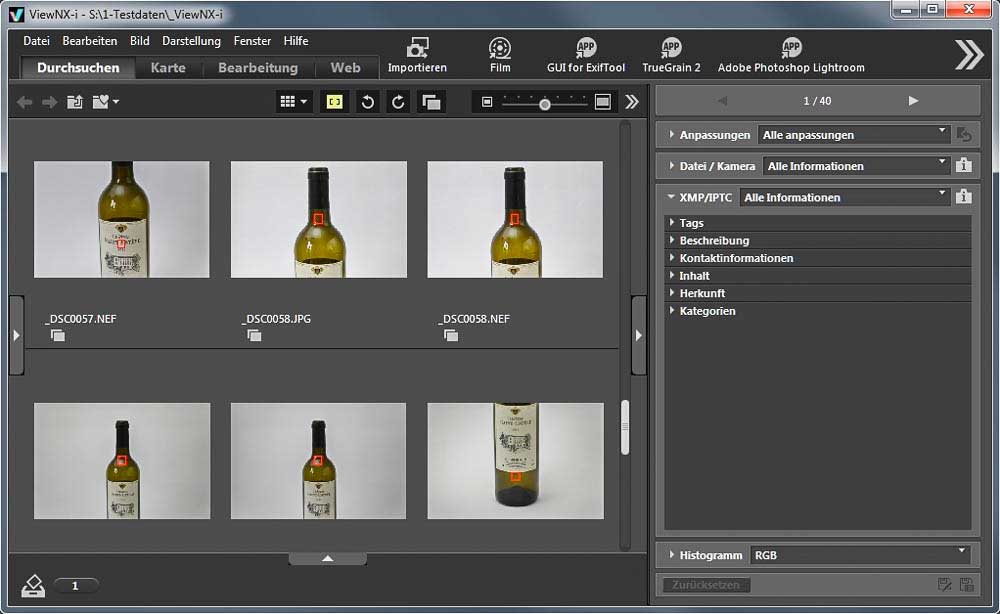Switch to the Karte tab
1000x614 pixels.
pyautogui.click(x=168, y=68)
